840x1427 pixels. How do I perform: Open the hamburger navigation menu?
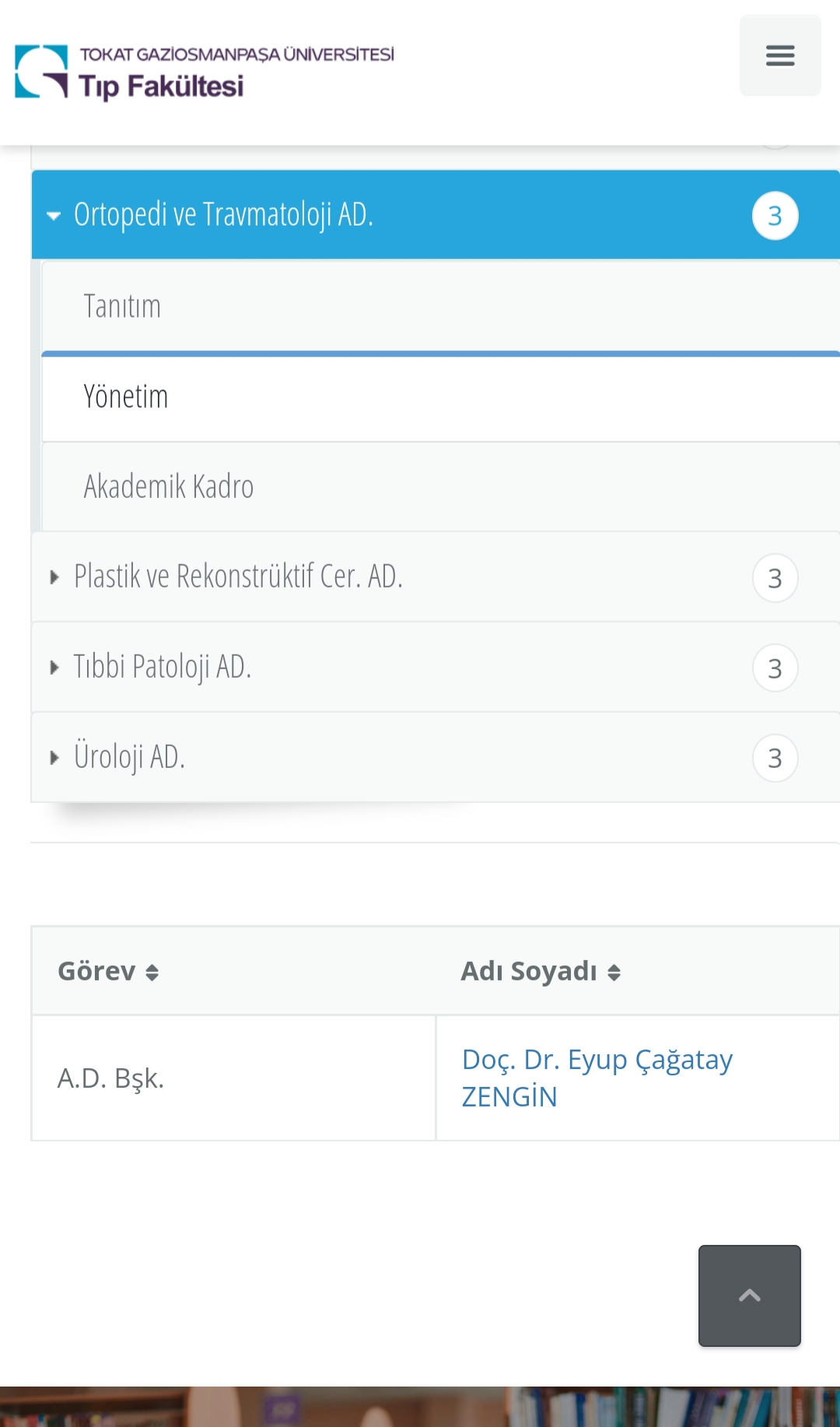coord(780,55)
